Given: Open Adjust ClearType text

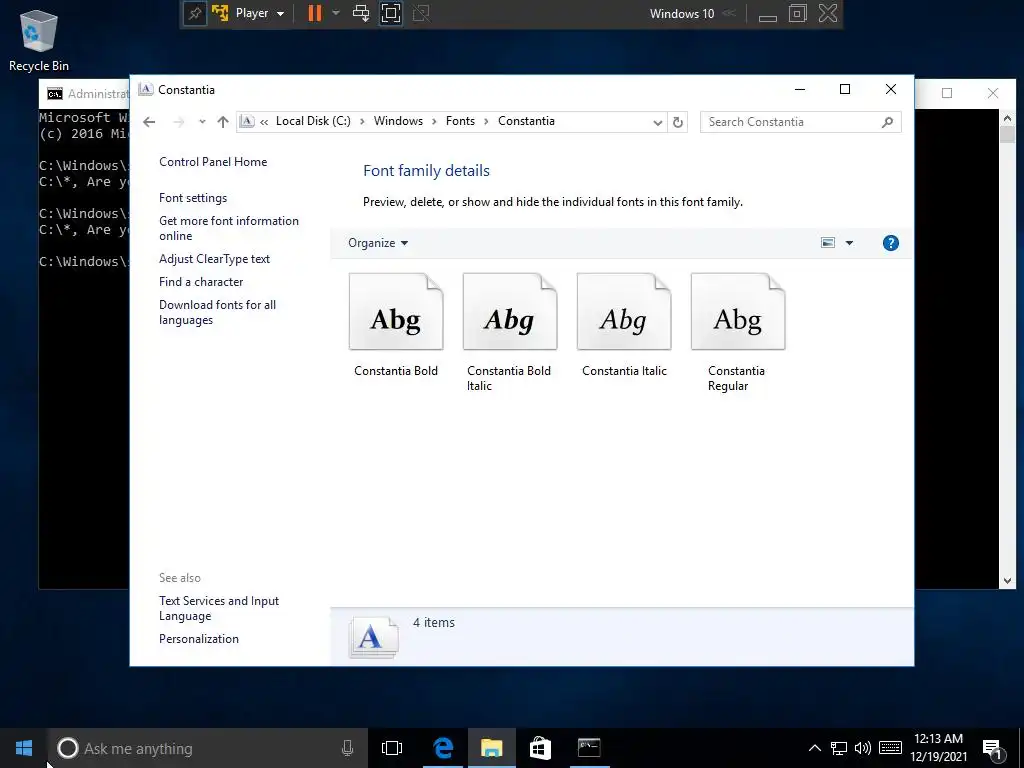Looking at the screenshot, I should pos(214,259).
